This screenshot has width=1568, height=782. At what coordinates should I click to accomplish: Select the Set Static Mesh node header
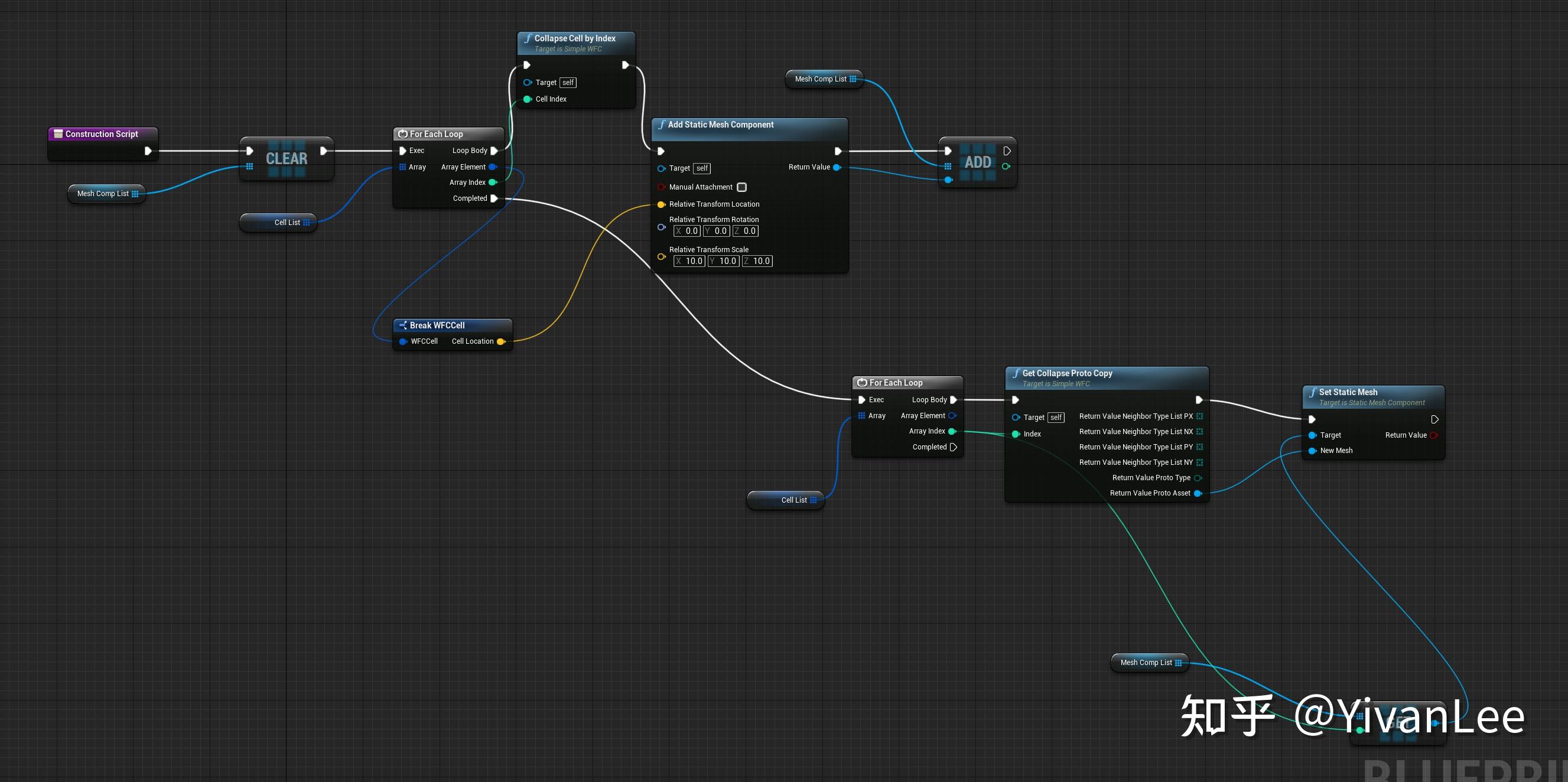[1348, 393]
